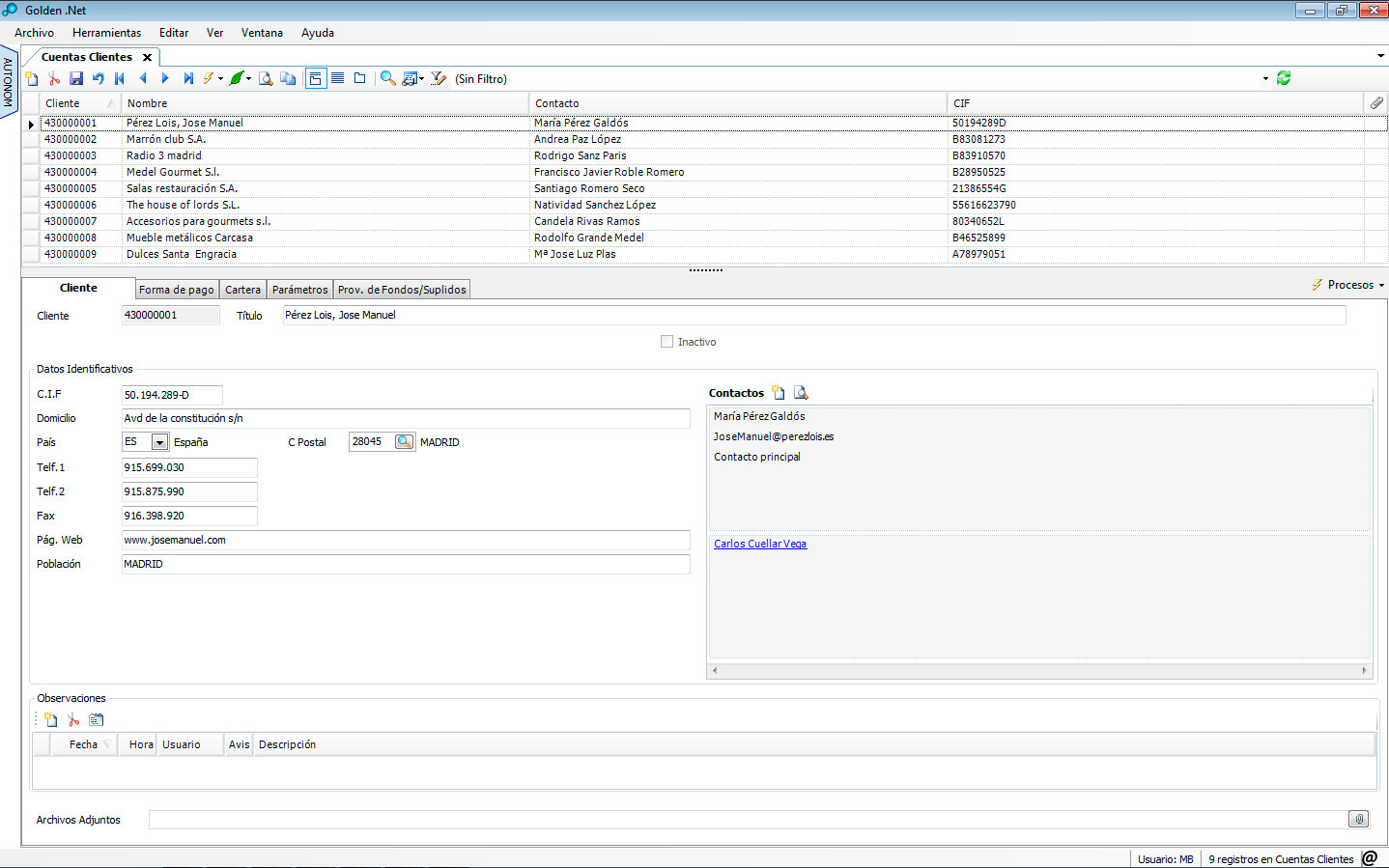Image resolution: width=1389 pixels, height=868 pixels.
Task: Open the País ES dropdown
Action: pos(159,442)
